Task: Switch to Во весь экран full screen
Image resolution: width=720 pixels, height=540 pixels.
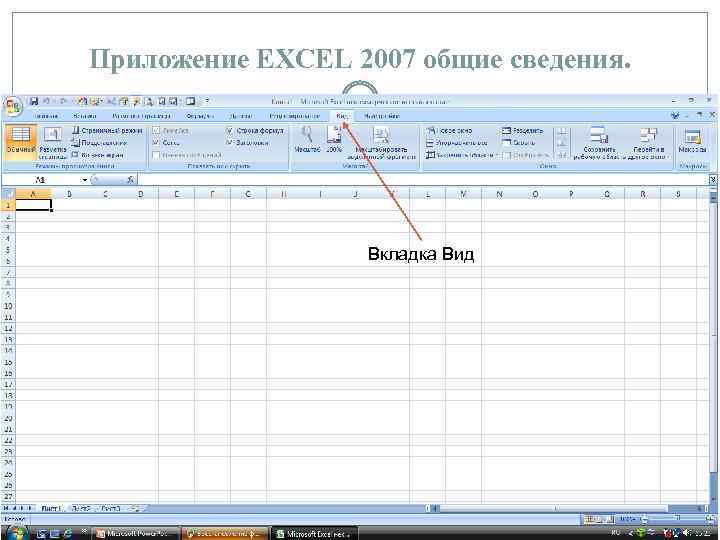Action: point(97,155)
